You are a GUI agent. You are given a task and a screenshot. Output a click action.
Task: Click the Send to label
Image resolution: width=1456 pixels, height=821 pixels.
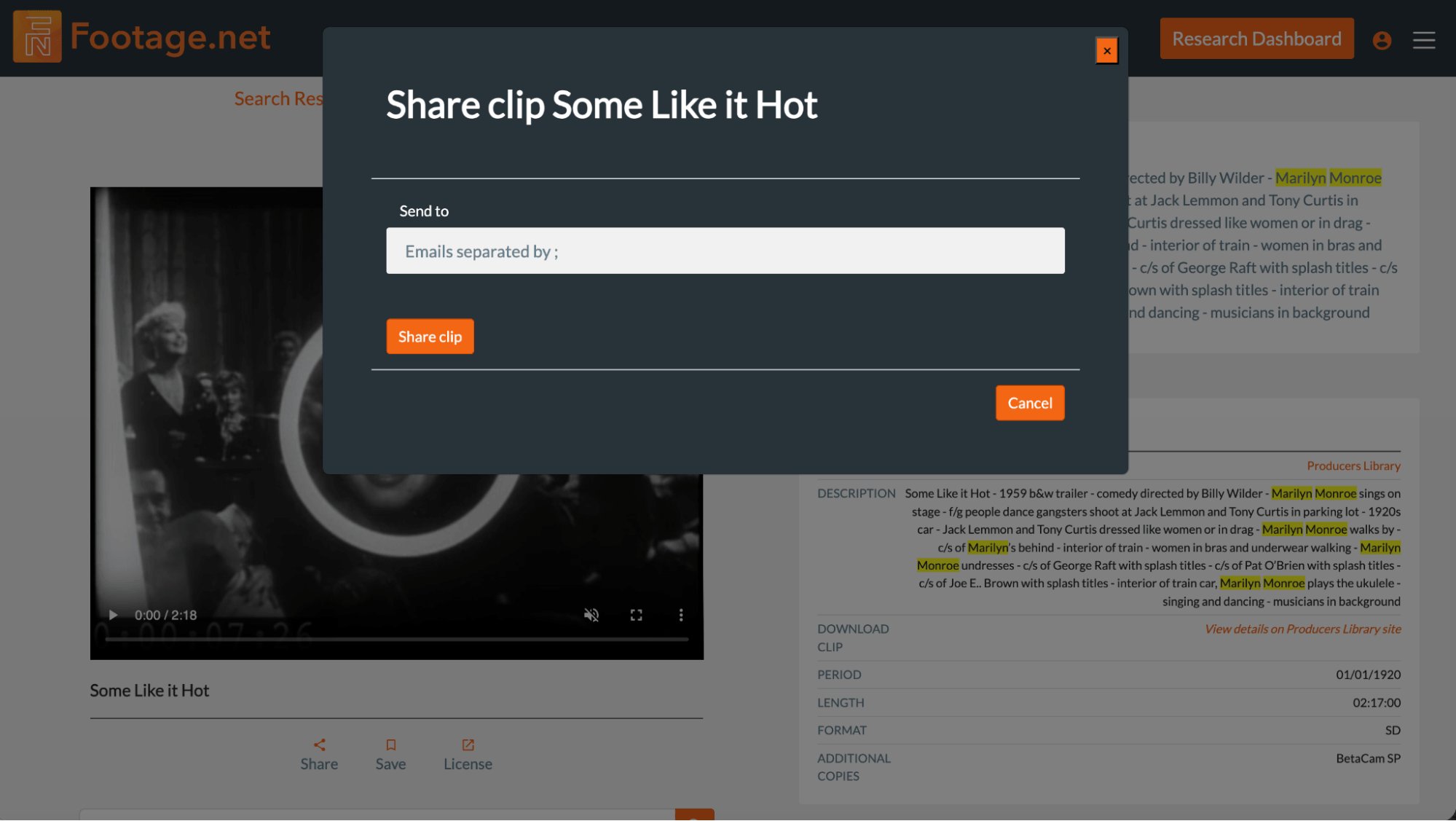click(424, 211)
